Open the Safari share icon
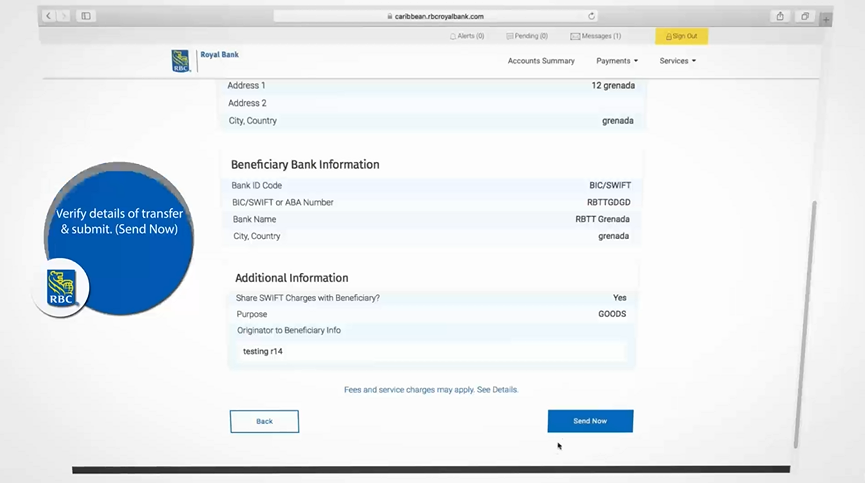Image resolution: width=865 pixels, height=483 pixels. (x=780, y=16)
